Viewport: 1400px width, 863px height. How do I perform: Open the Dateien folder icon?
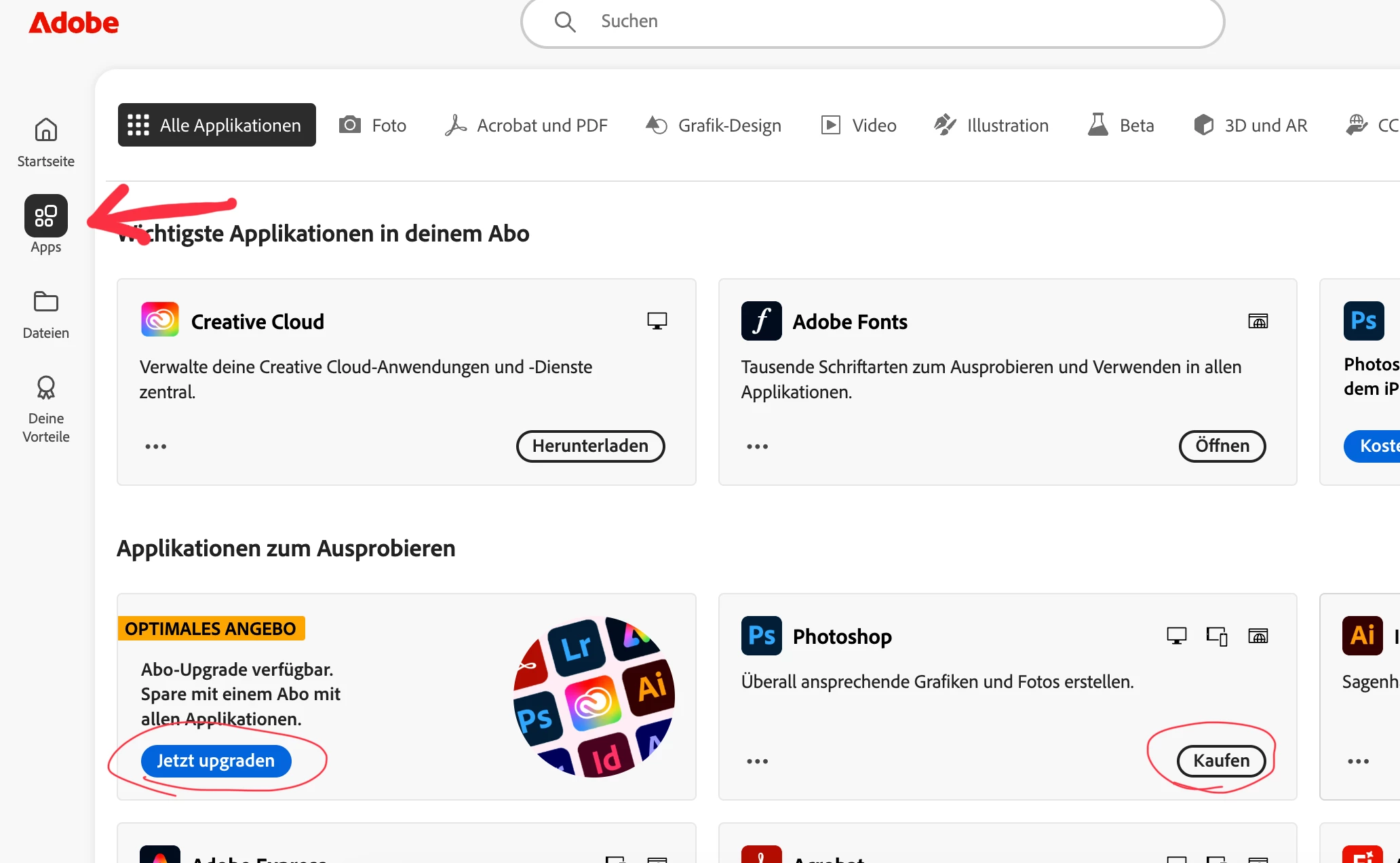(45, 301)
